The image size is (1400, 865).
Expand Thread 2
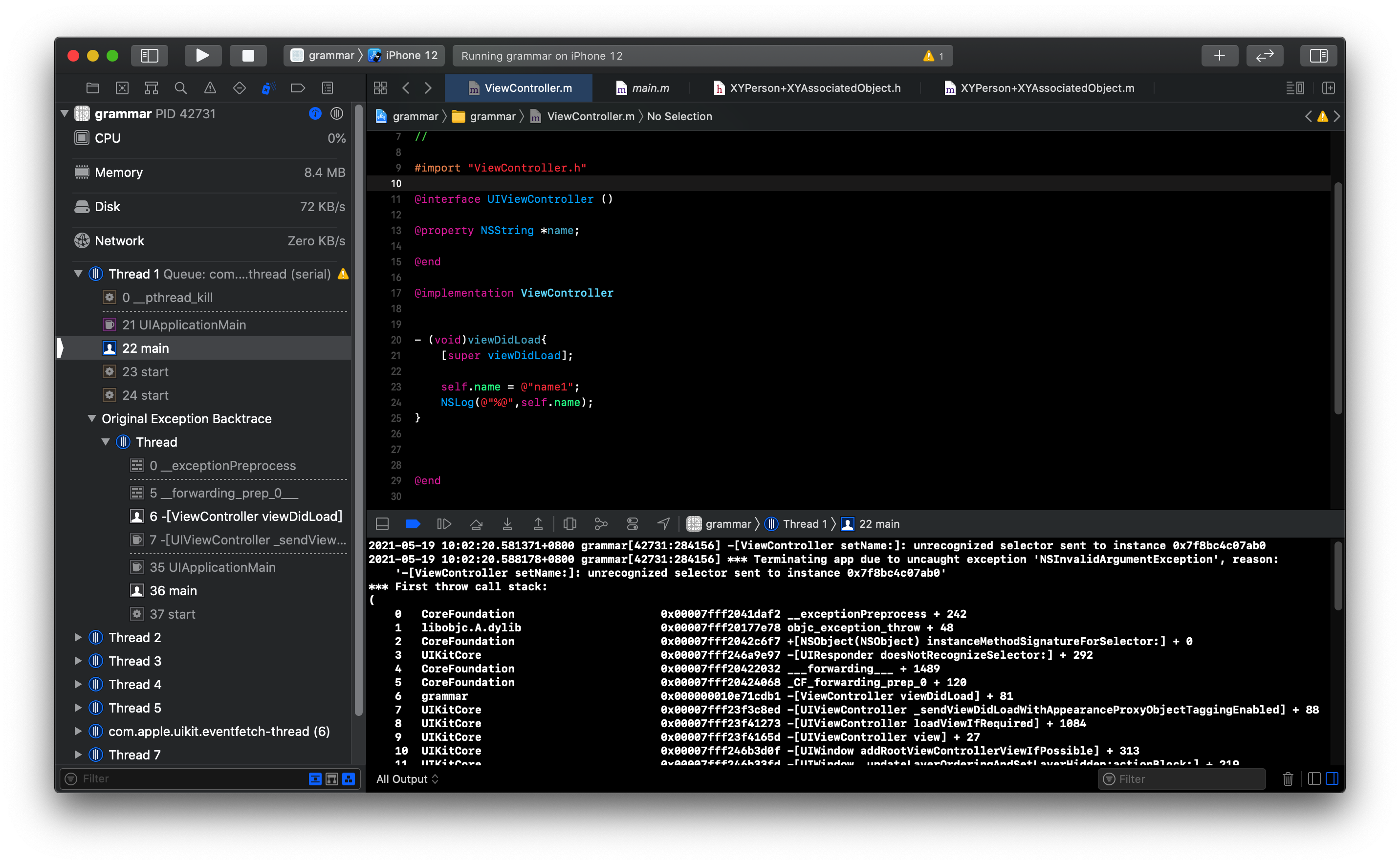click(x=78, y=637)
